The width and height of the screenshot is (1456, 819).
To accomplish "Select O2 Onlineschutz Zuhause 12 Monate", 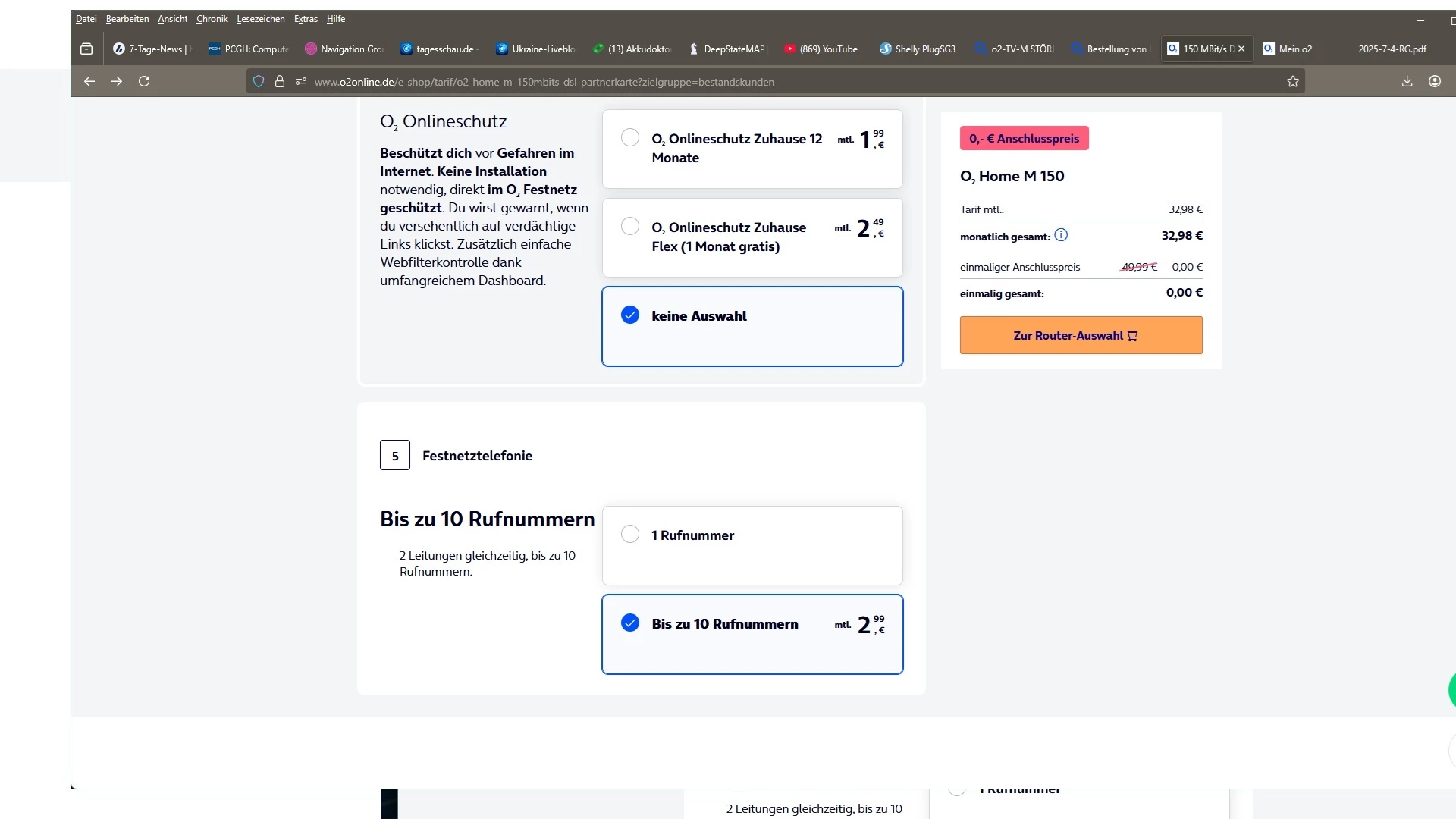I will click(630, 137).
